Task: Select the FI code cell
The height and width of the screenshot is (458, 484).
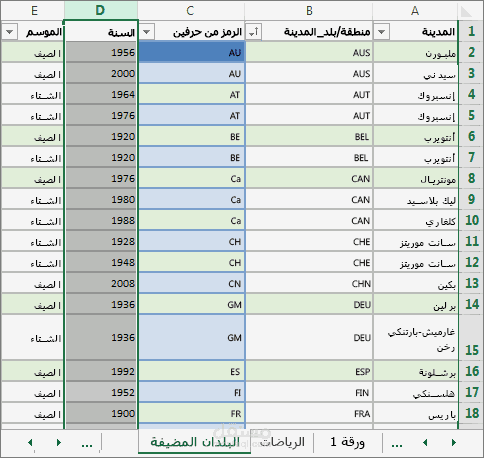Action: pos(192,392)
